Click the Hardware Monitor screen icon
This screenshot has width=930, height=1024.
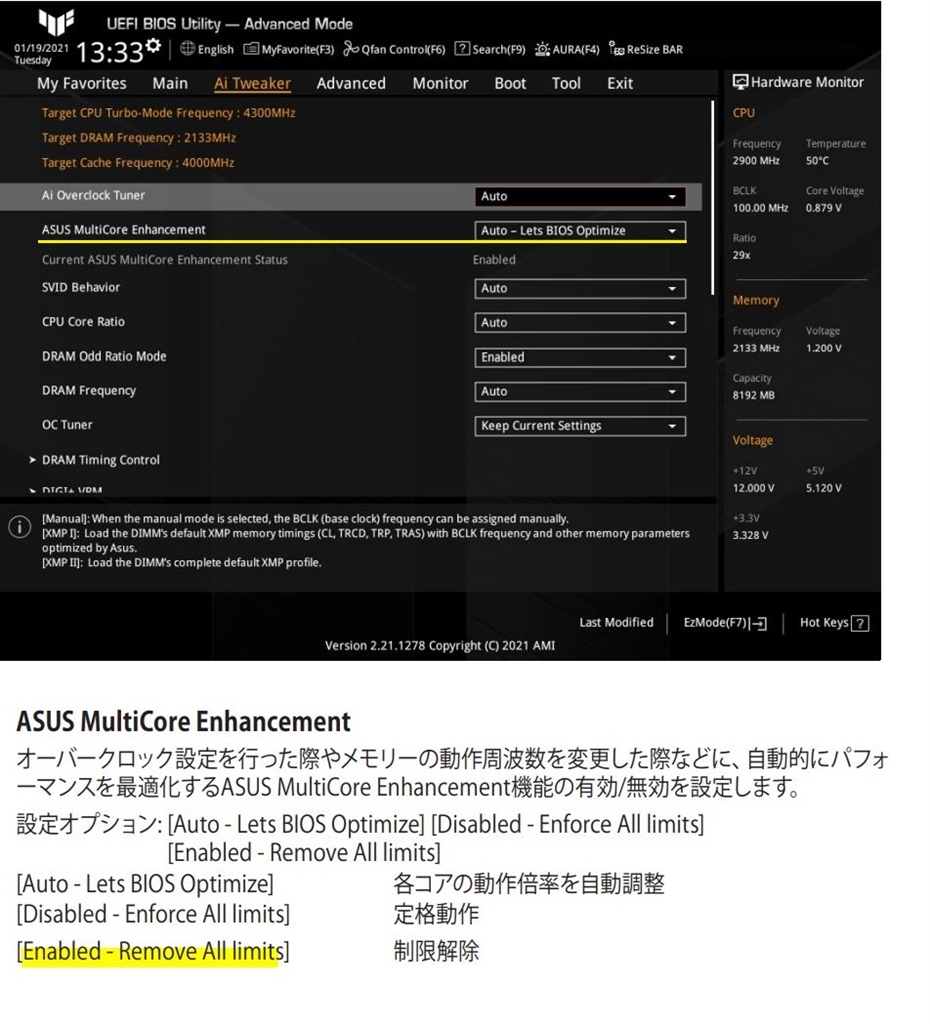(x=740, y=82)
